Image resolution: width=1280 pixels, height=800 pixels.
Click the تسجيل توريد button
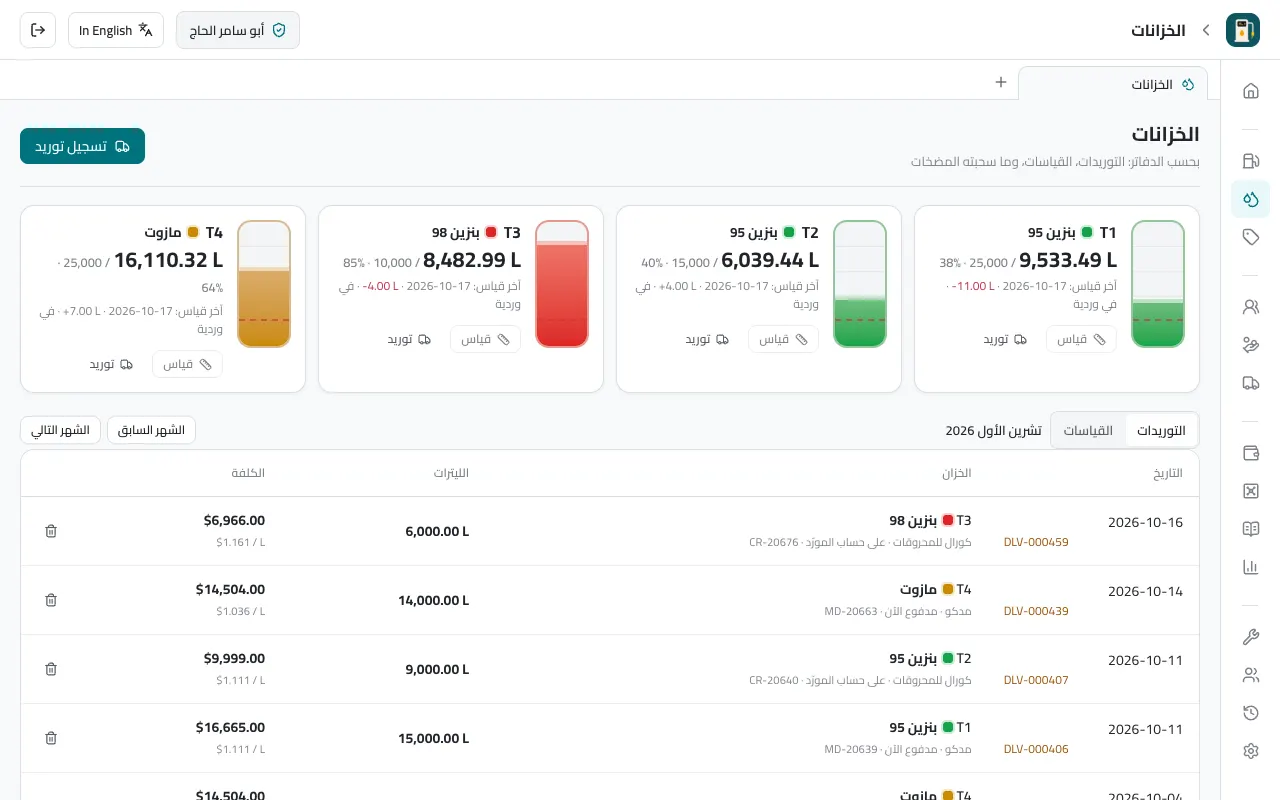(x=82, y=146)
